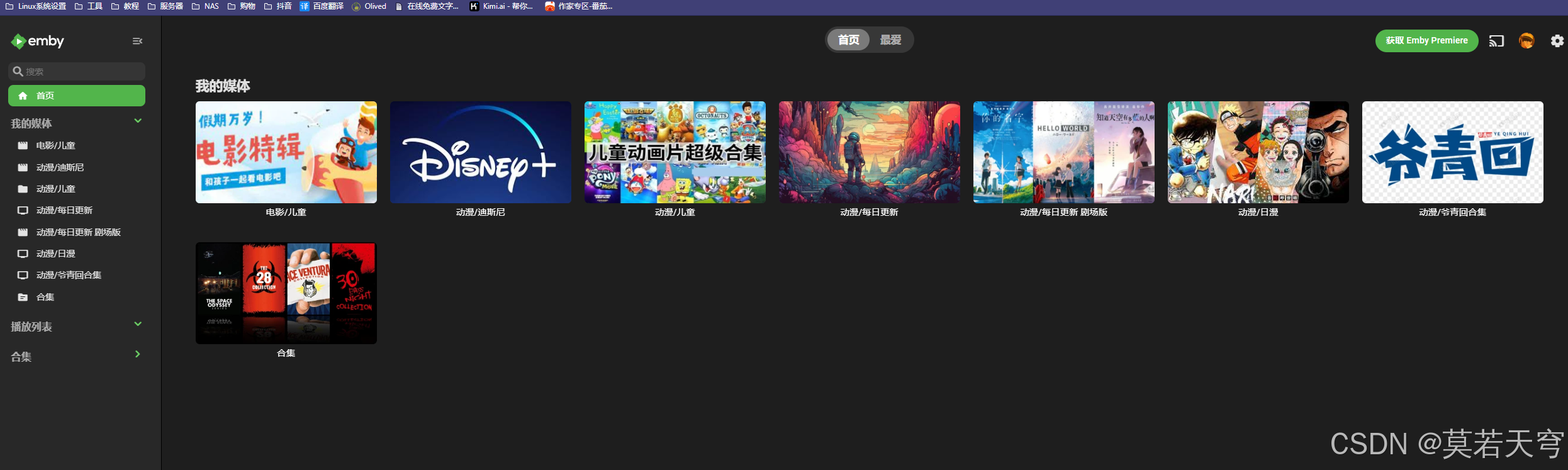The image size is (1568, 470).
Task: Switch to the 最爱 tab
Action: (890, 40)
